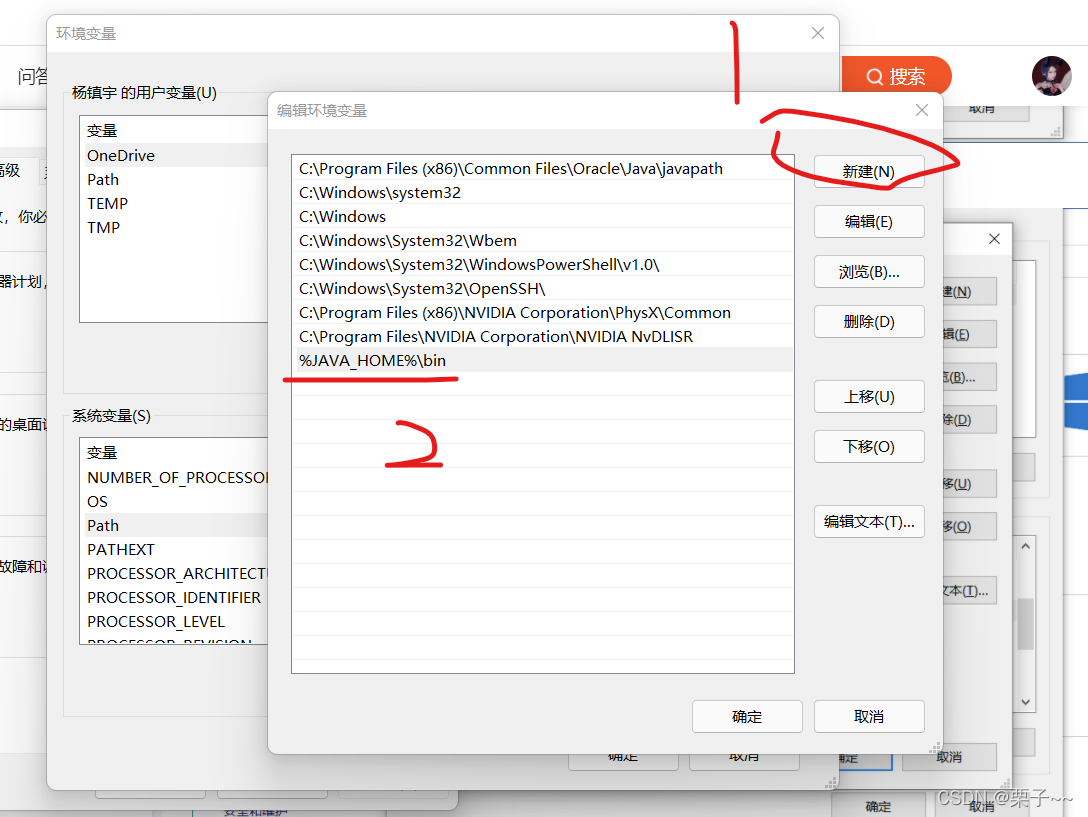Click the 下移(O) button in edit dialog
The width and height of the screenshot is (1088, 817).
pyautogui.click(x=869, y=446)
